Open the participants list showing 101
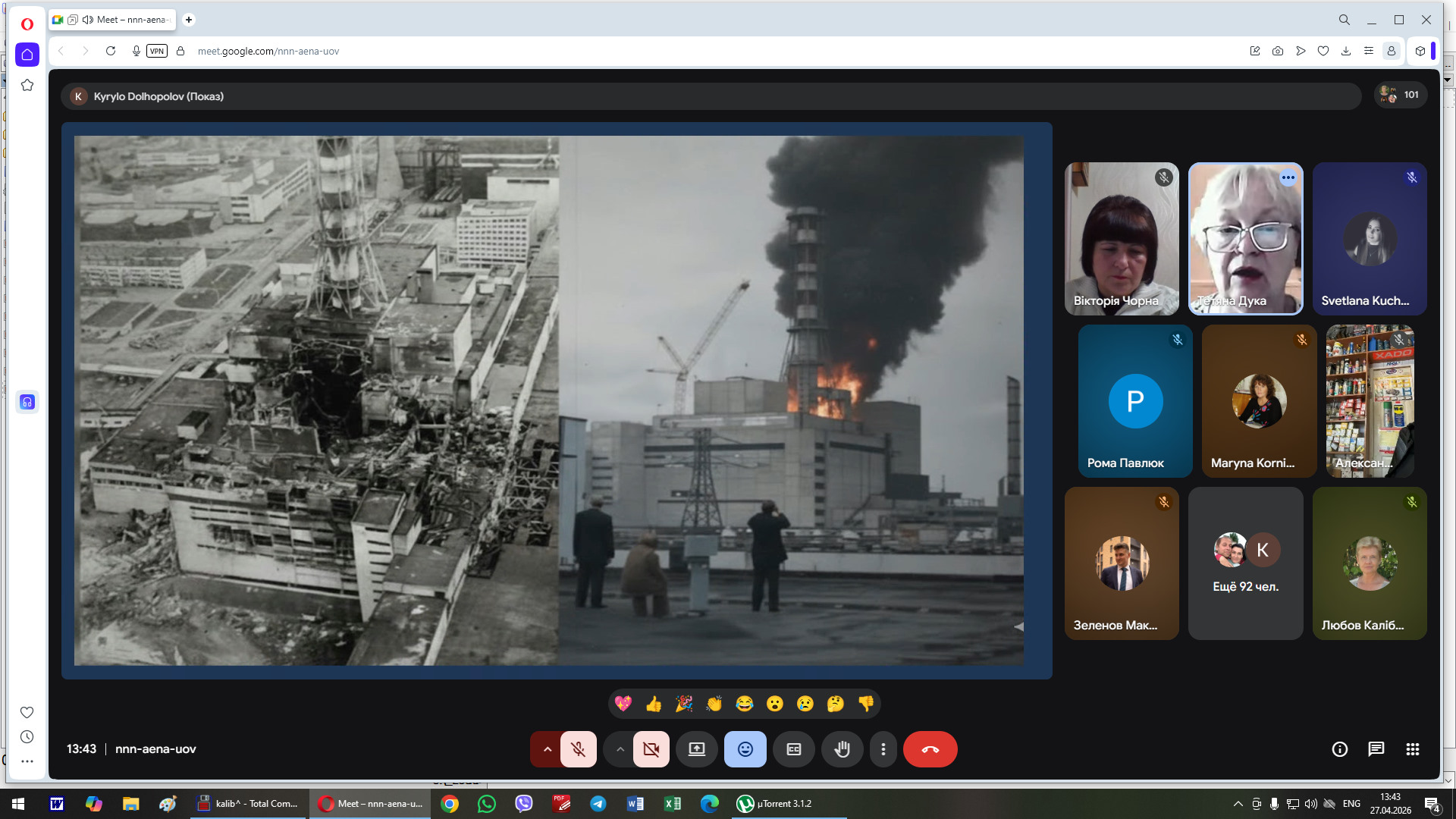Image resolution: width=1456 pixels, height=819 pixels. coord(1400,95)
